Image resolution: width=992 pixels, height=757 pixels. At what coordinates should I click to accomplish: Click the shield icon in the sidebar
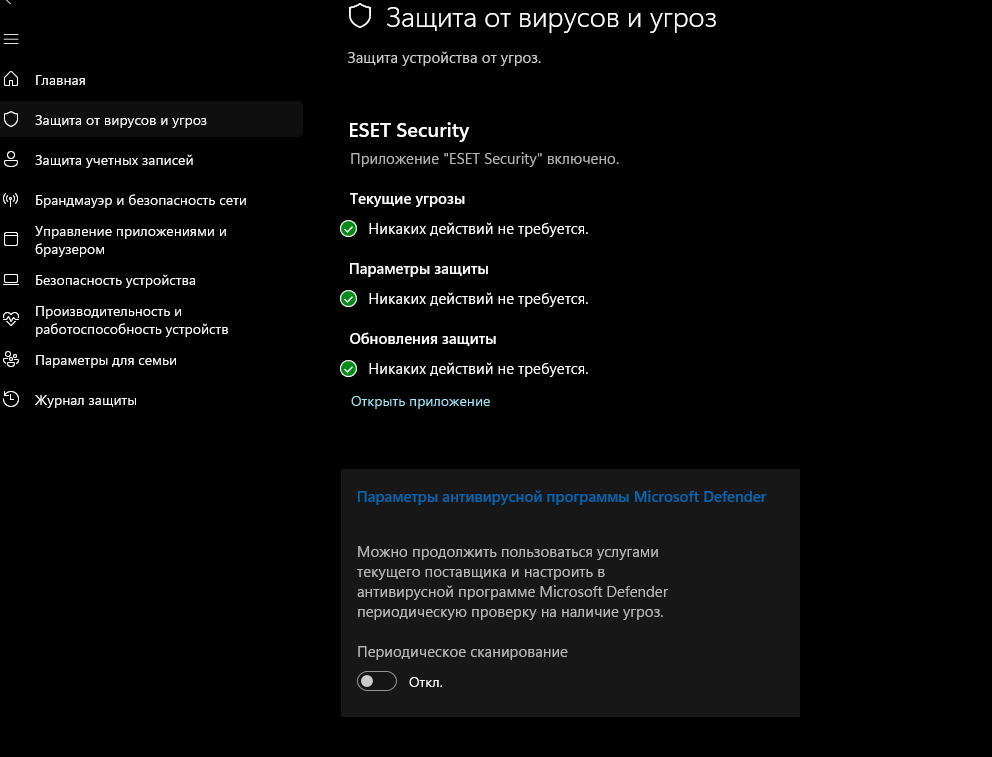(11, 120)
